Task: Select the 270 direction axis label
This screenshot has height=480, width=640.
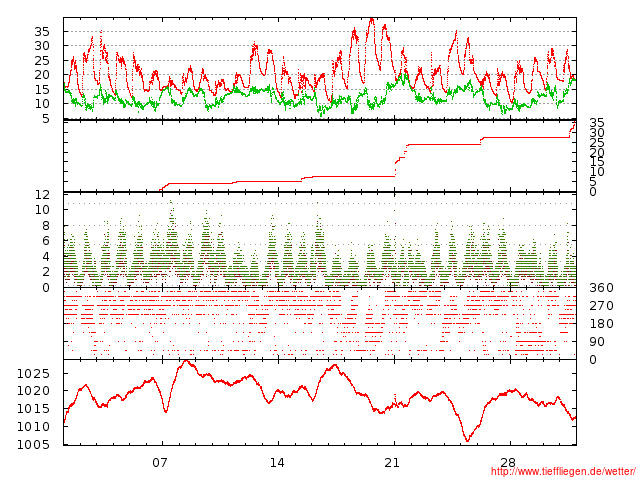Action: (x=601, y=306)
